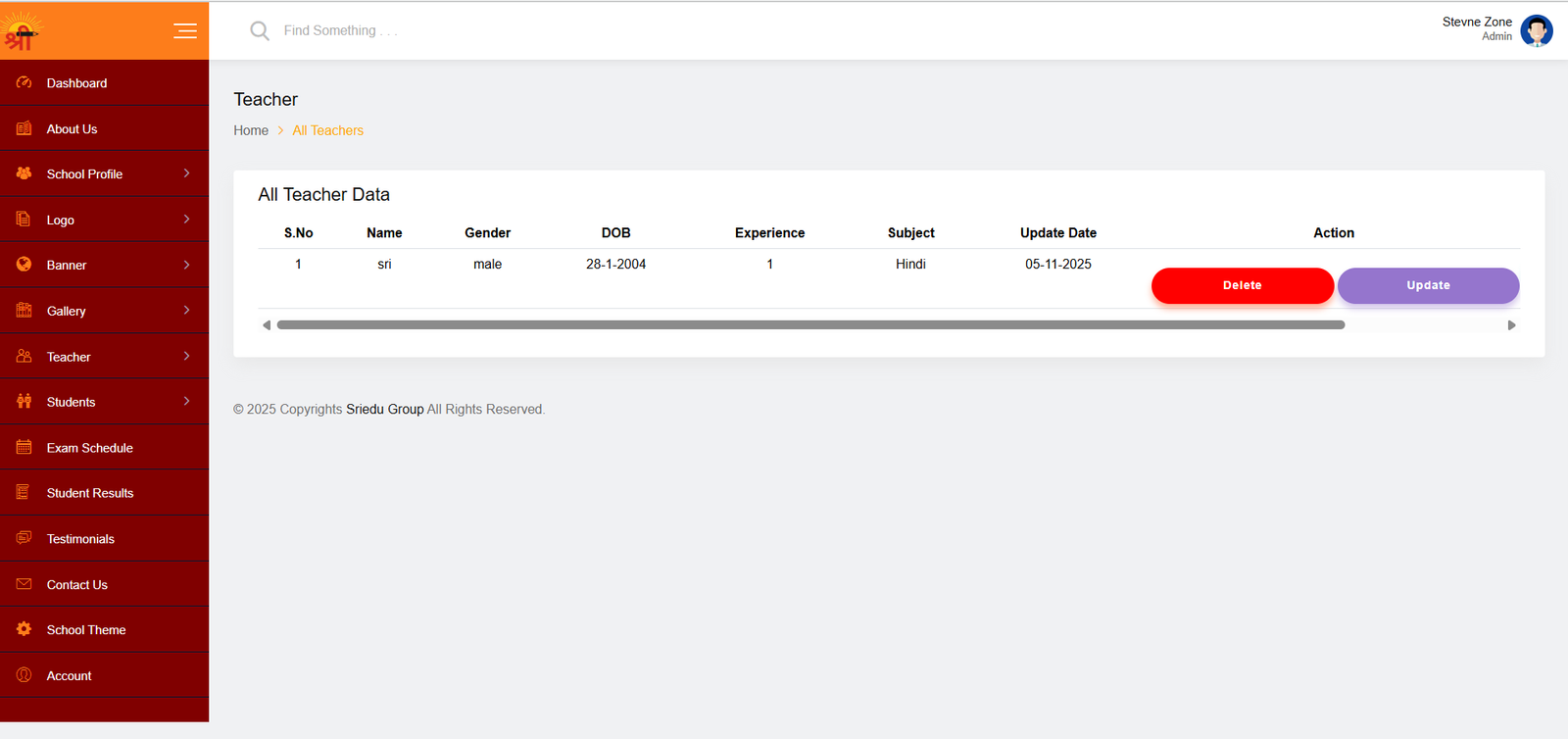Click the DOB column header
The height and width of the screenshot is (739, 1568).
click(615, 233)
